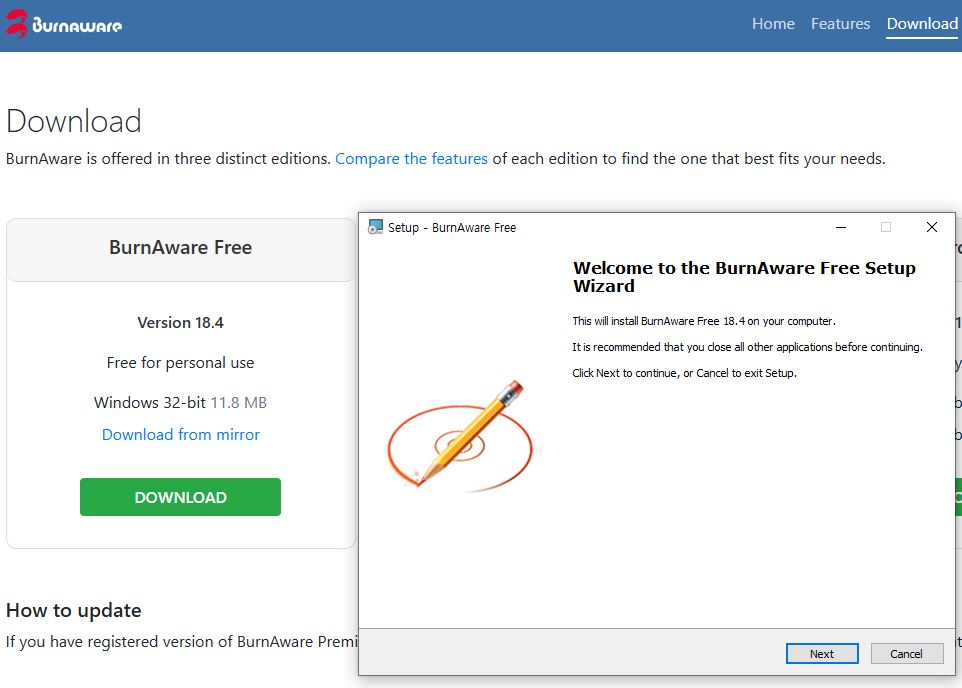Viewport: 962px width, 688px height.
Task: Cancel the BurnAware Free setup
Action: (907, 654)
